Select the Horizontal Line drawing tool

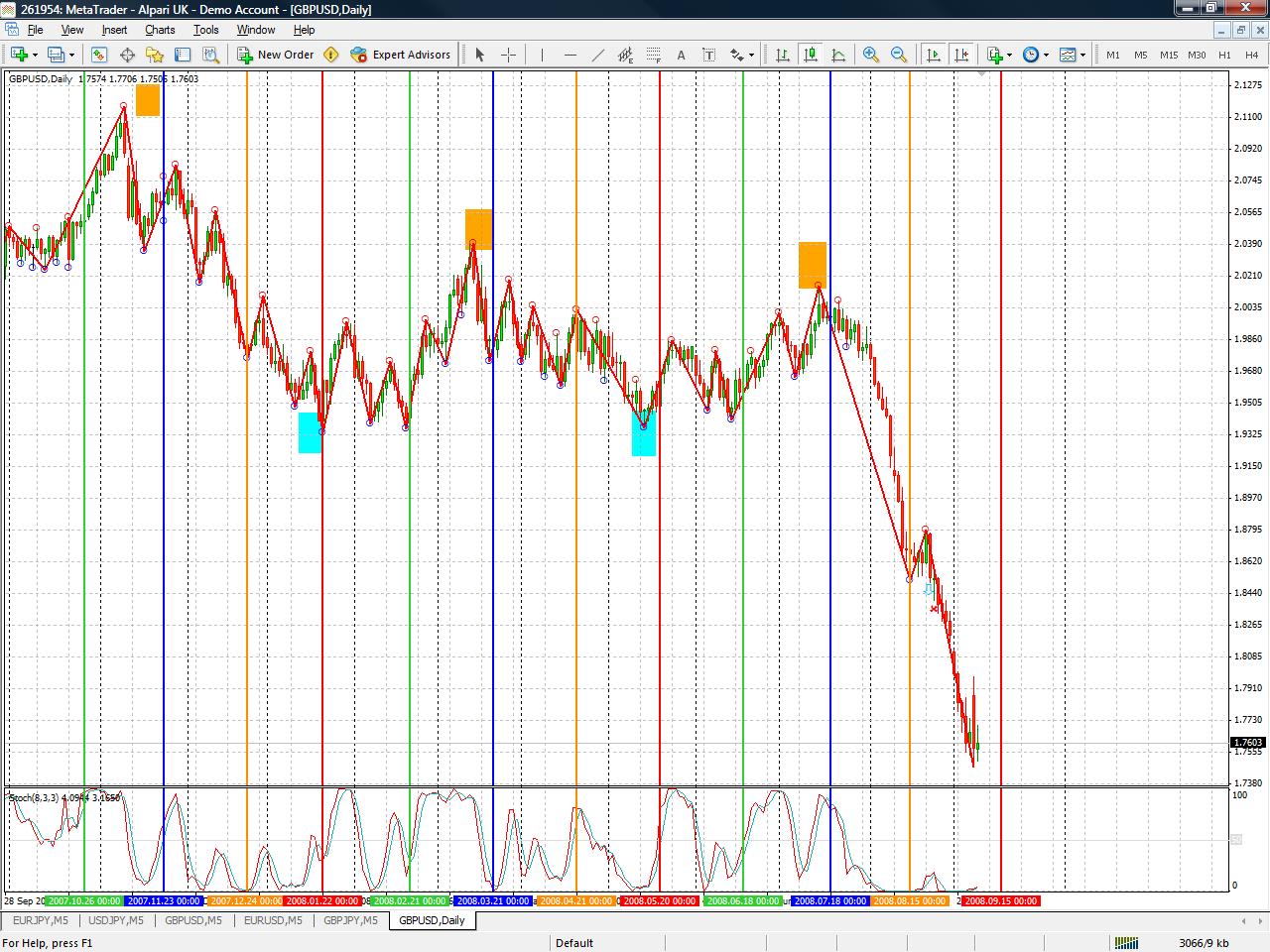coord(570,55)
